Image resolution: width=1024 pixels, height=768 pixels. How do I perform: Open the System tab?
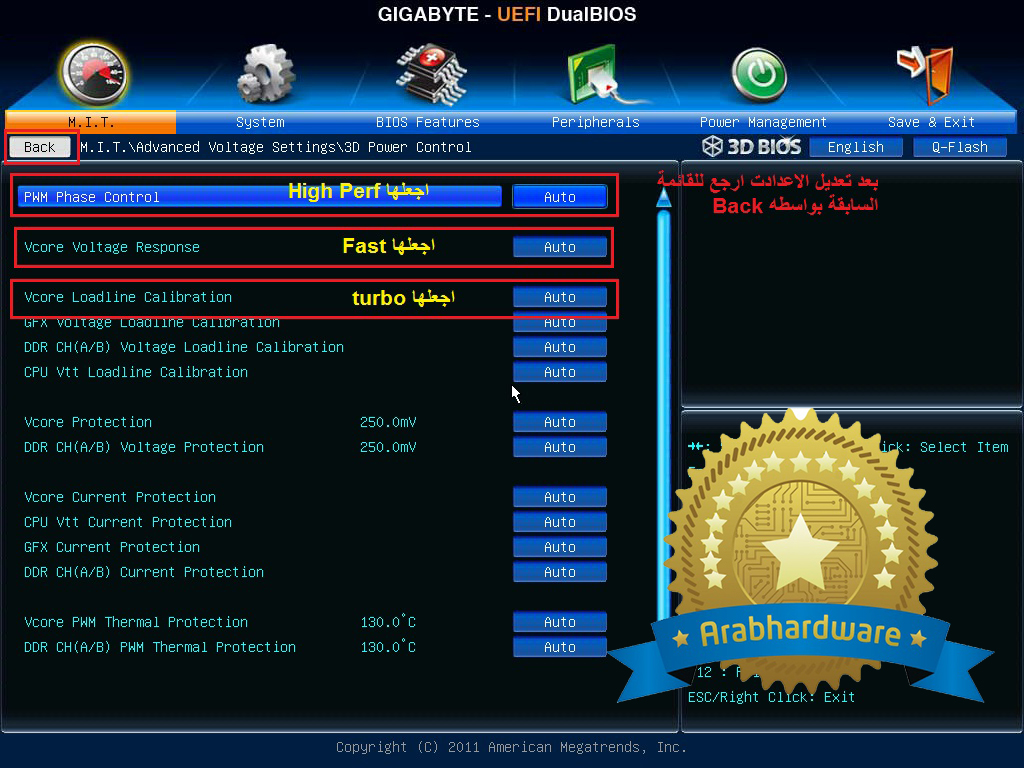tap(260, 122)
